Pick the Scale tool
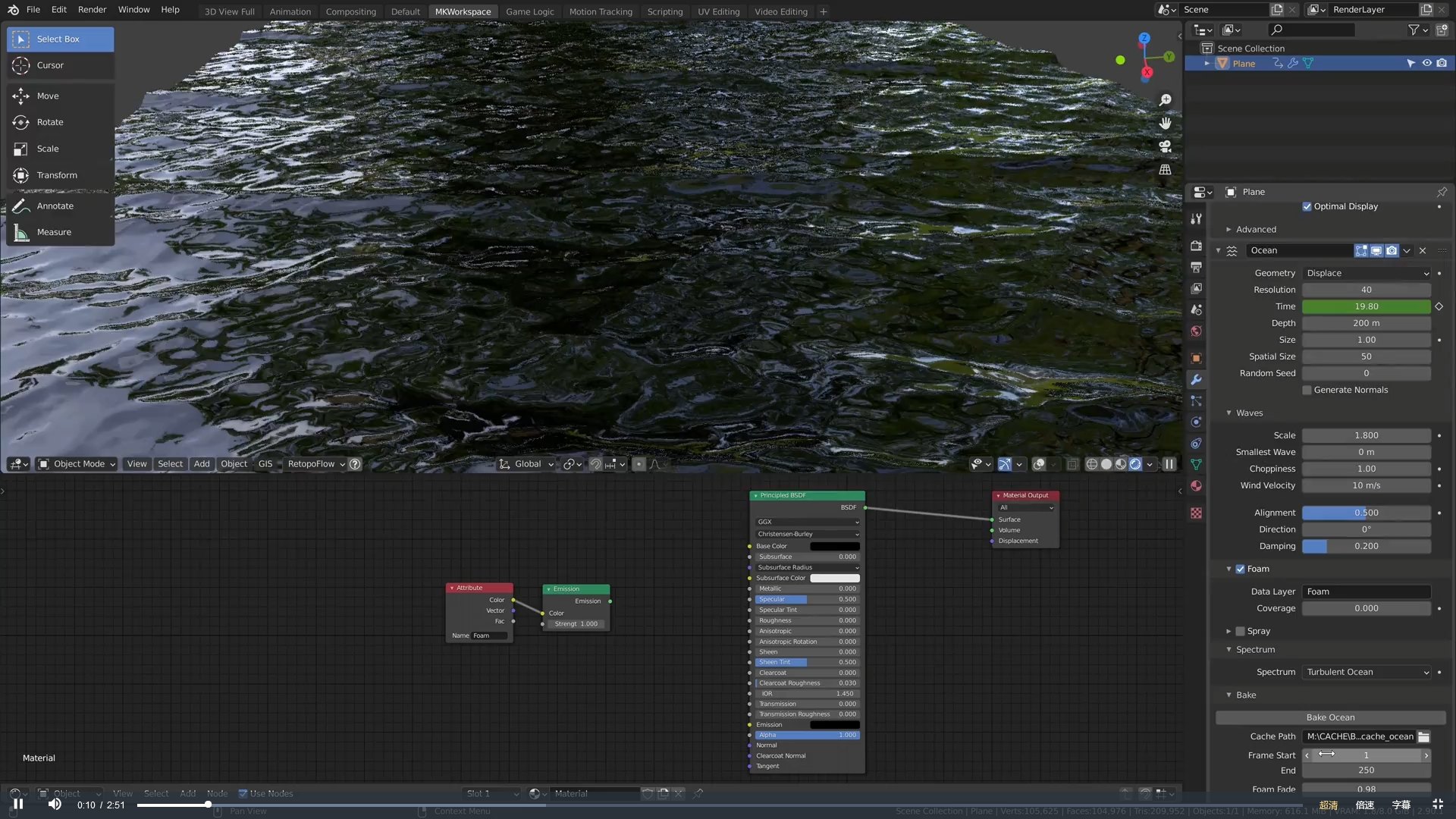 tap(61, 149)
